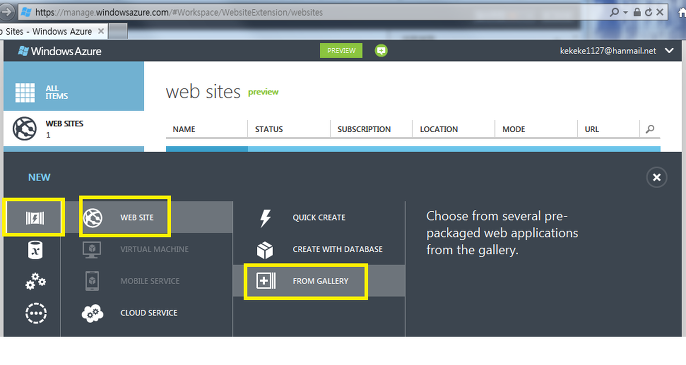The width and height of the screenshot is (686, 365).
Task: Click the green Preview button
Action: pyautogui.click(x=341, y=51)
